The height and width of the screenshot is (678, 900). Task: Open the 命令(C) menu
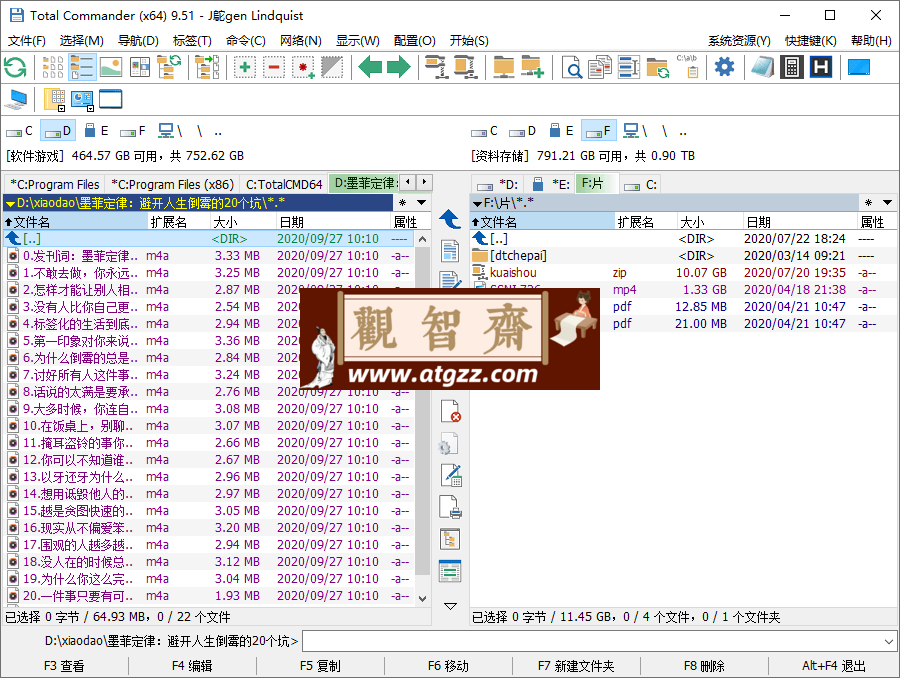(x=246, y=41)
